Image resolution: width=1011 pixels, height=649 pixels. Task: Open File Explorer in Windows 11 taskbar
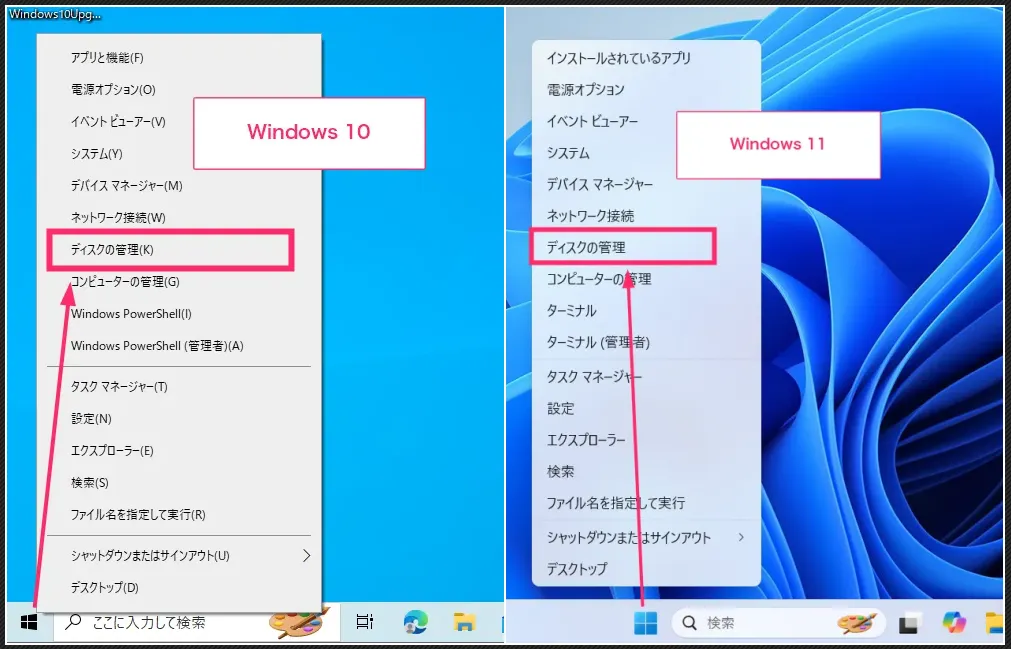tap(996, 623)
